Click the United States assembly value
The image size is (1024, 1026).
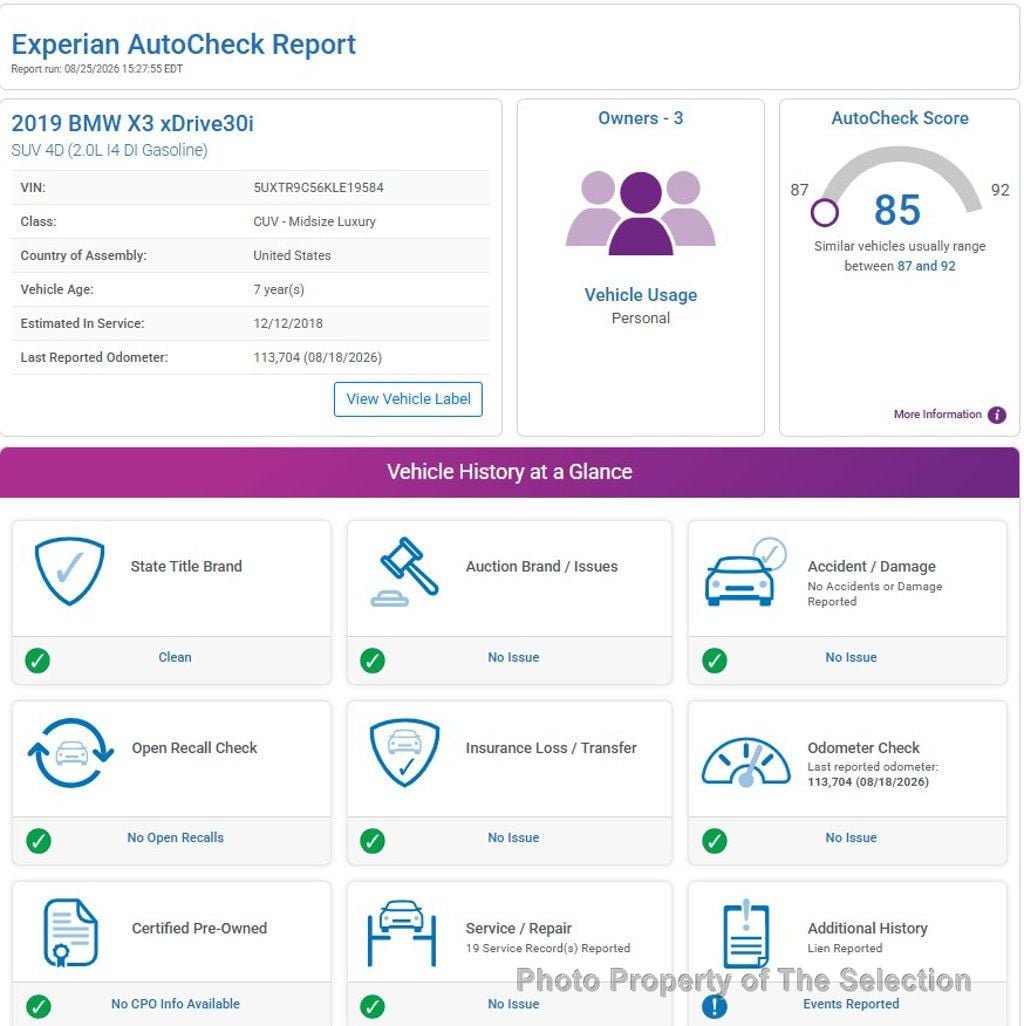click(292, 256)
